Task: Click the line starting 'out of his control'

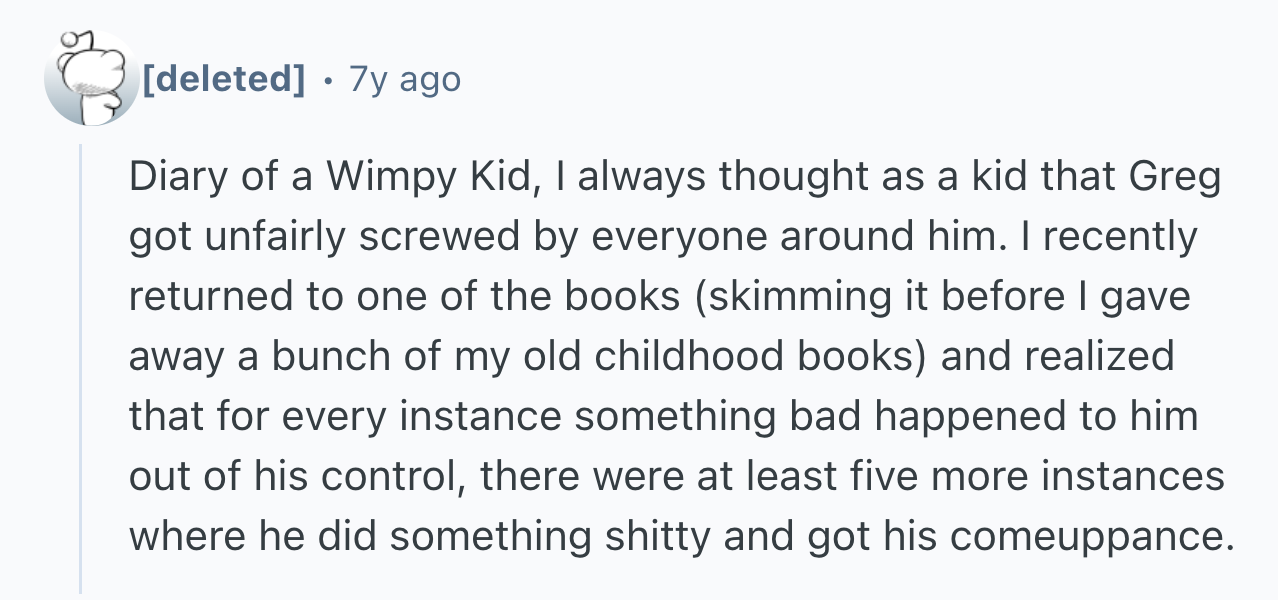Action: tap(677, 477)
